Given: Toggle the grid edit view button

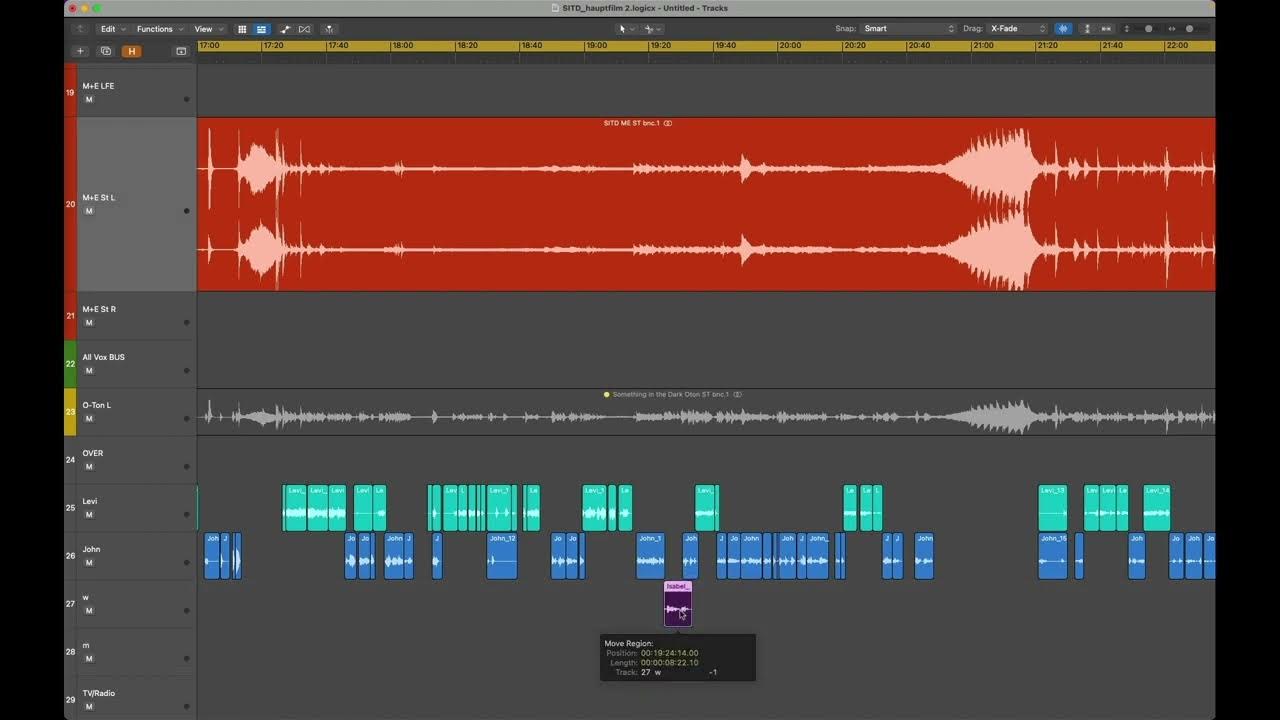Looking at the screenshot, I should click(x=242, y=29).
